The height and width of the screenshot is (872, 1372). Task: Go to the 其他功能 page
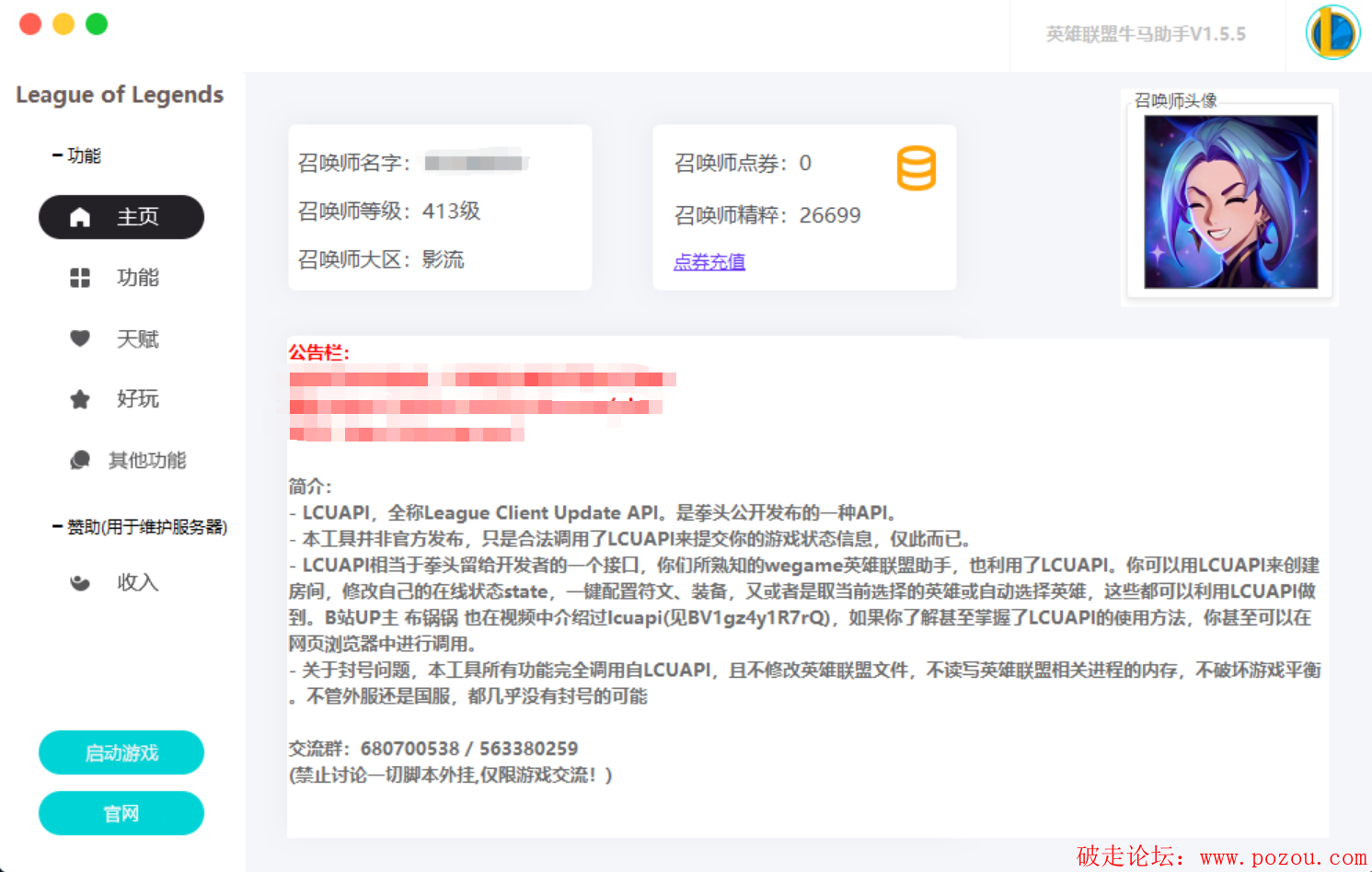point(147,460)
